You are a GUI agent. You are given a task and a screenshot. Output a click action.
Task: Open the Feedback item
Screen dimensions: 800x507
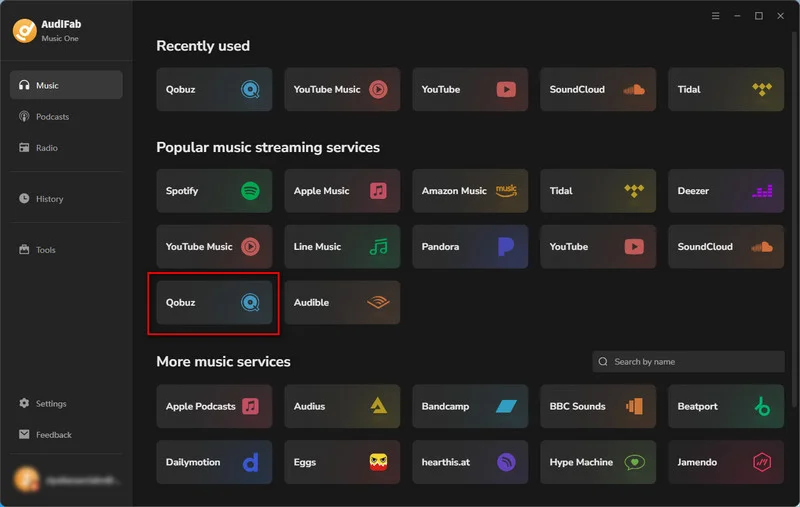pos(66,434)
